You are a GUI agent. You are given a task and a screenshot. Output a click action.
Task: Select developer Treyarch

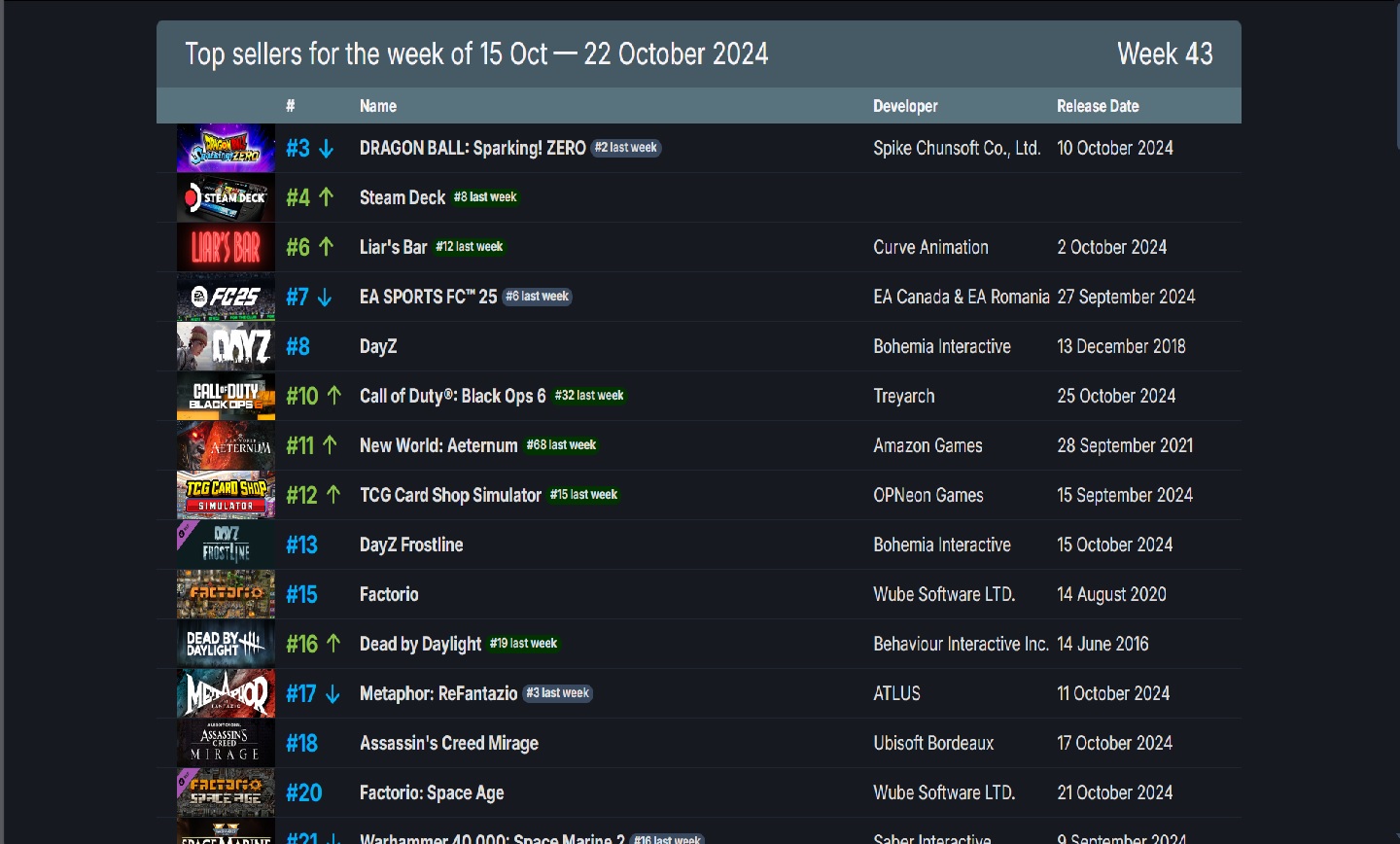(x=904, y=396)
